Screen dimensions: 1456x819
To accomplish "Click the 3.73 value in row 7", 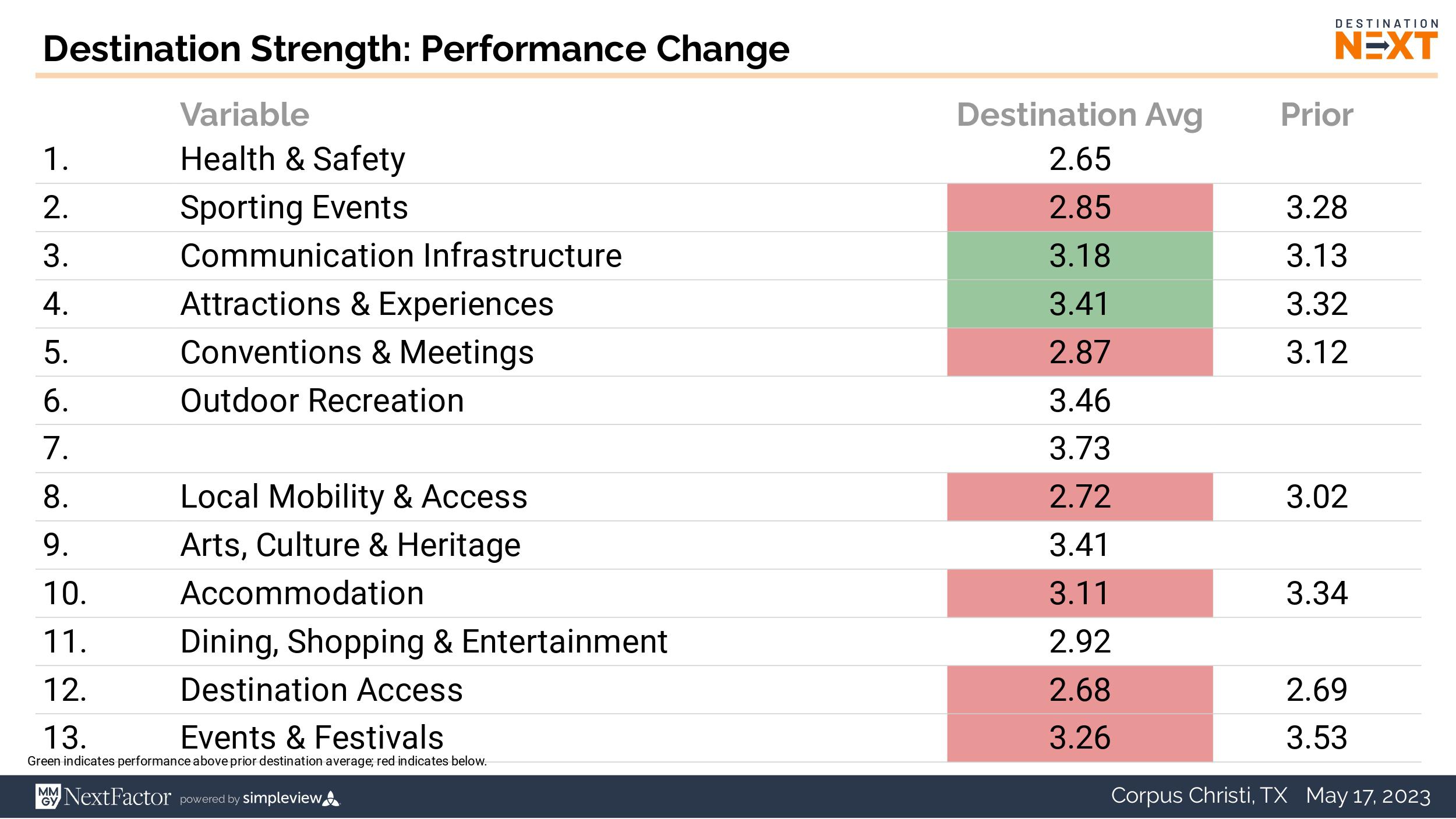I will [x=1079, y=449].
